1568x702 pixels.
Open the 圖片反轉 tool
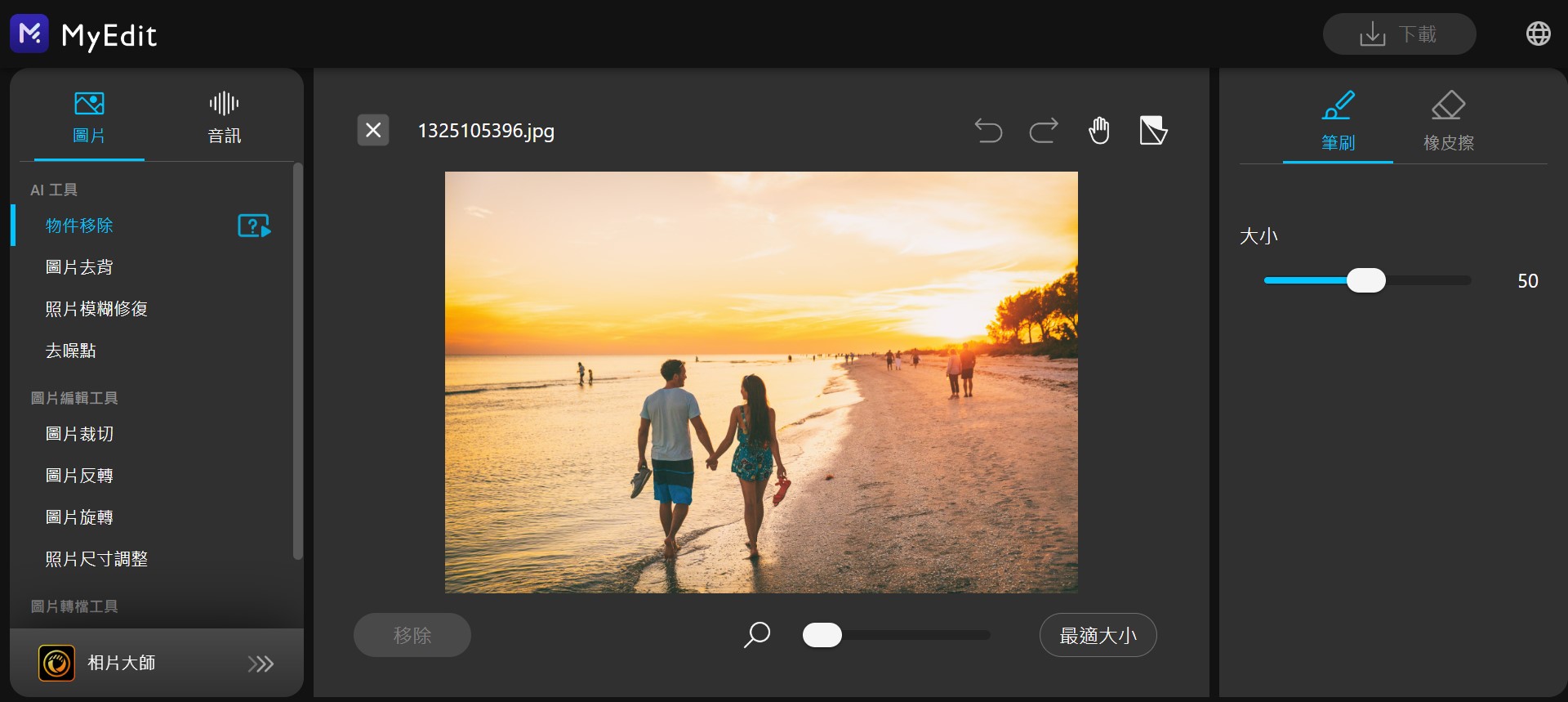pyautogui.click(x=79, y=476)
